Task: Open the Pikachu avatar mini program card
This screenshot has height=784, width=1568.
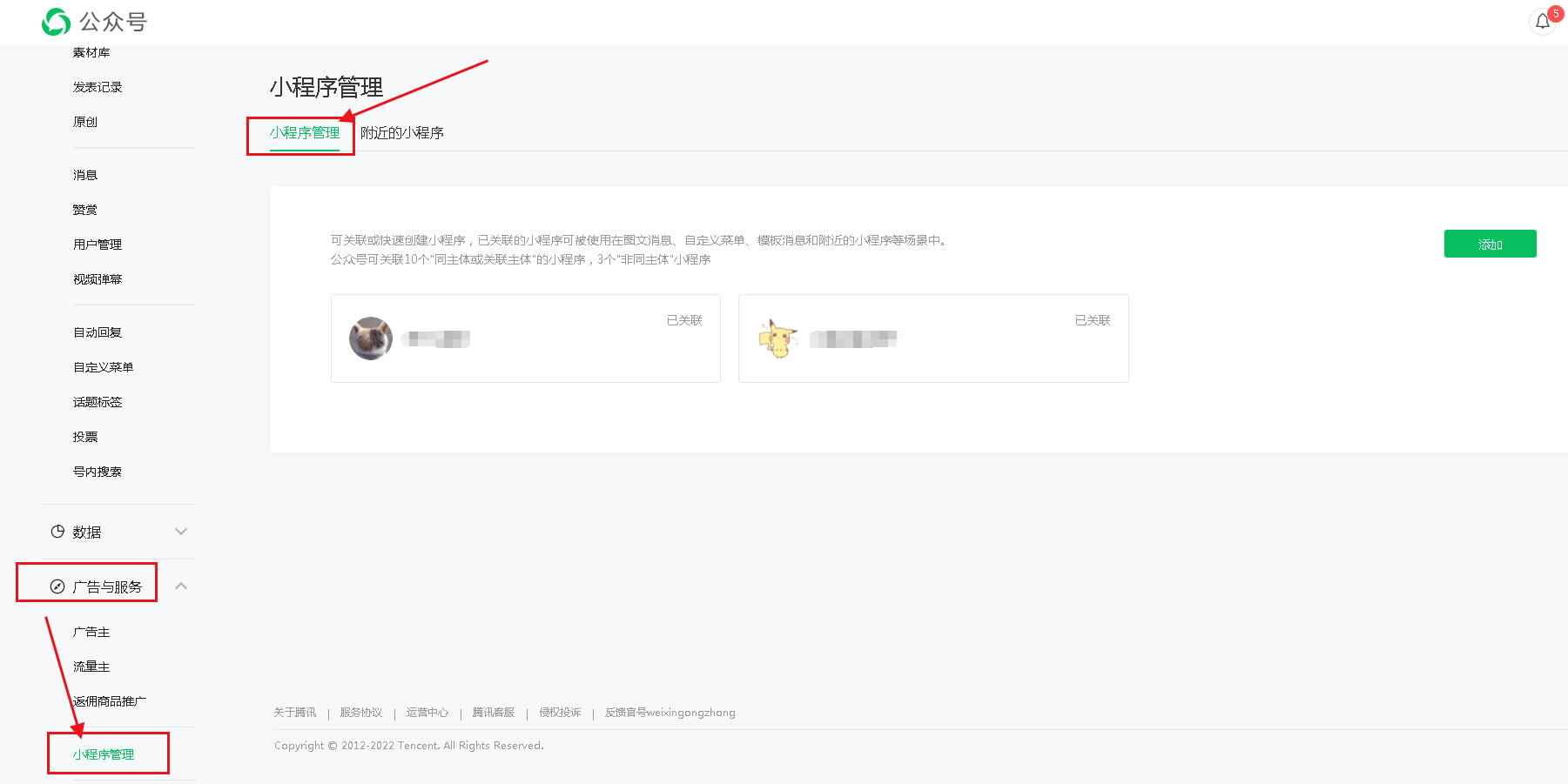Action: (933, 338)
